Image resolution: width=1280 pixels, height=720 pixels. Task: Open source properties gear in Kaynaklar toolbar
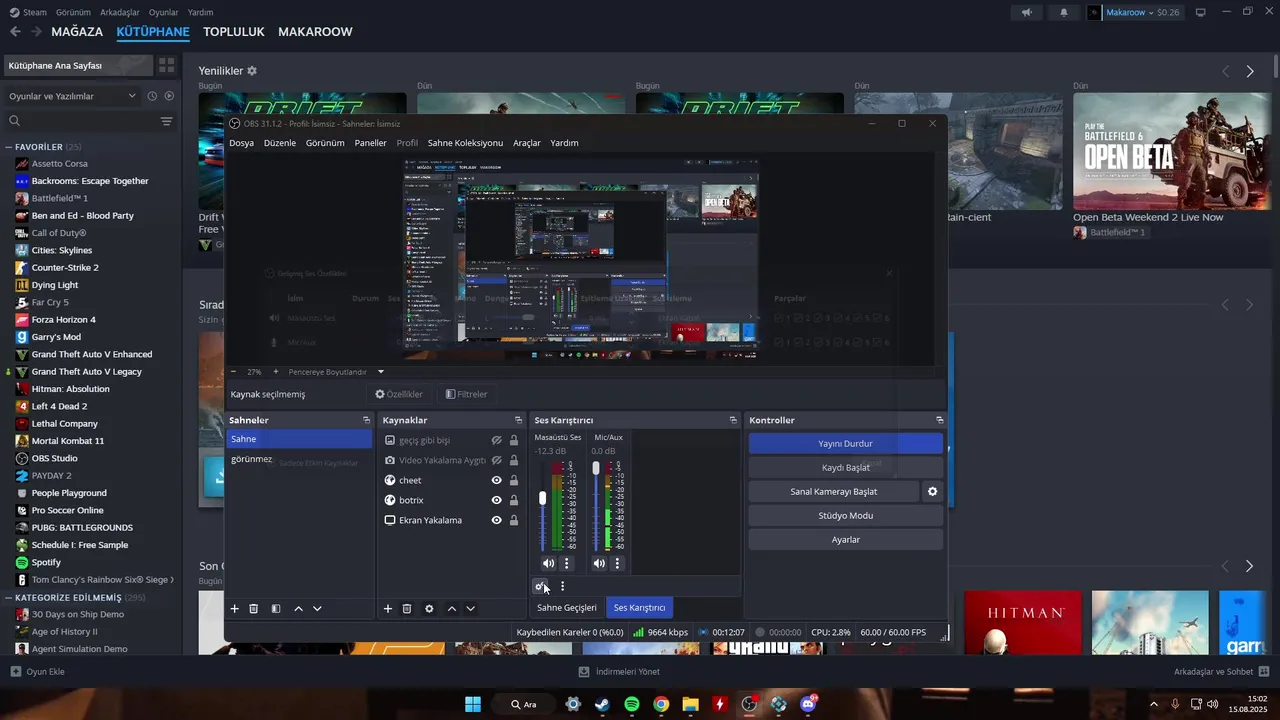click(x=429, y=608)
